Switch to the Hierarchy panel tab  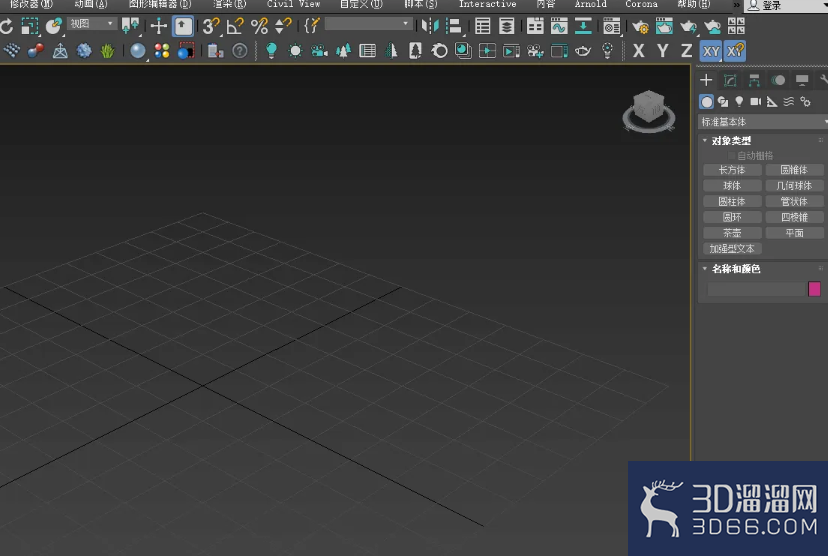click(754, 80)
